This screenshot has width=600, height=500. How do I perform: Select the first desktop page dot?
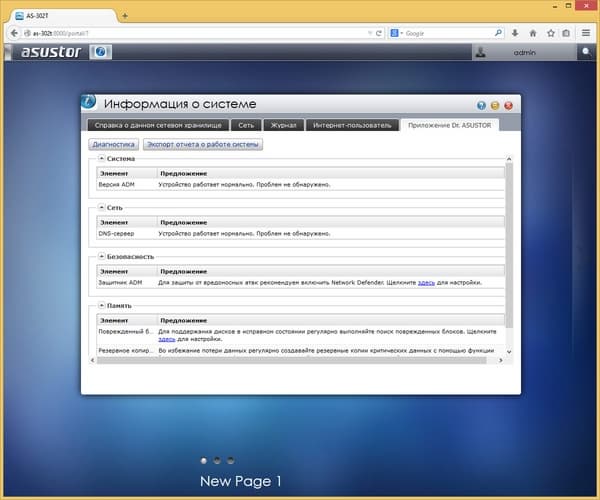pos(204,461)
